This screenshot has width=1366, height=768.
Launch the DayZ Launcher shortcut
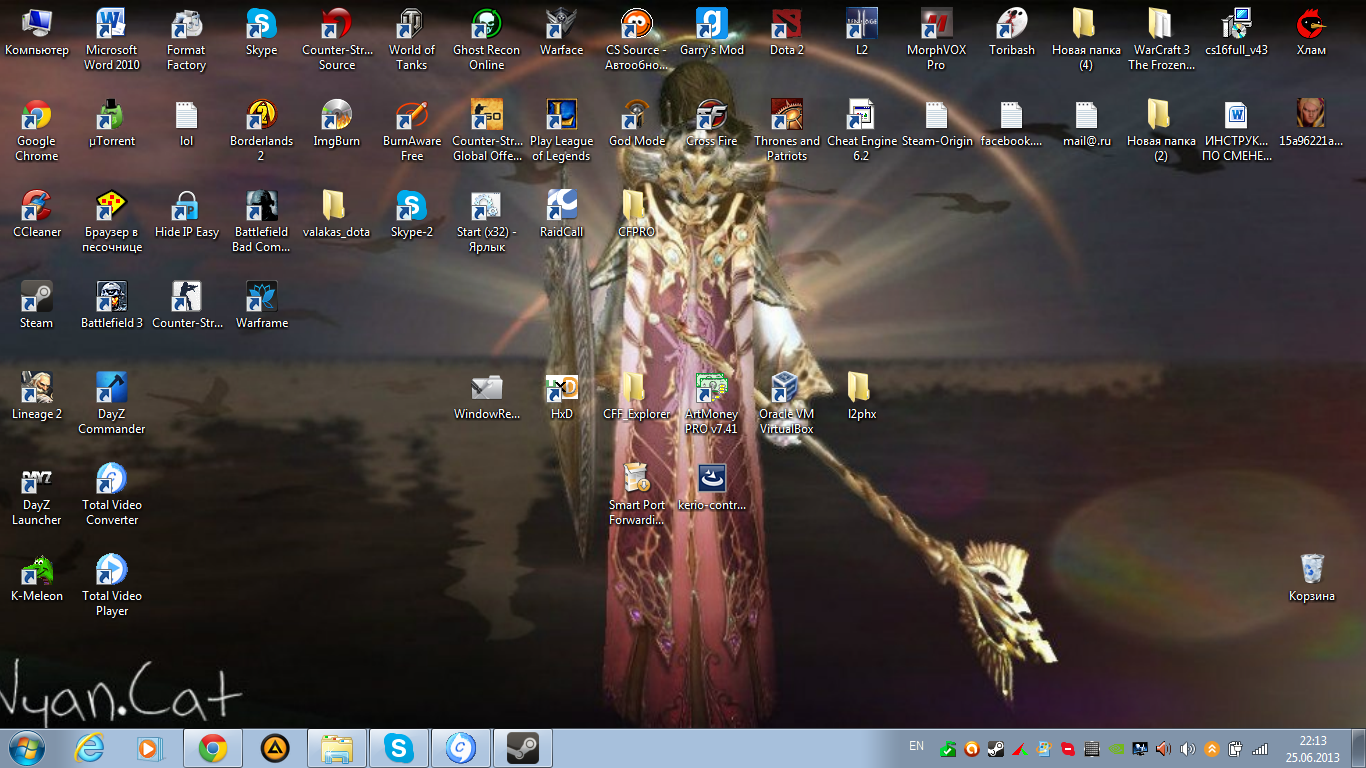37,494
